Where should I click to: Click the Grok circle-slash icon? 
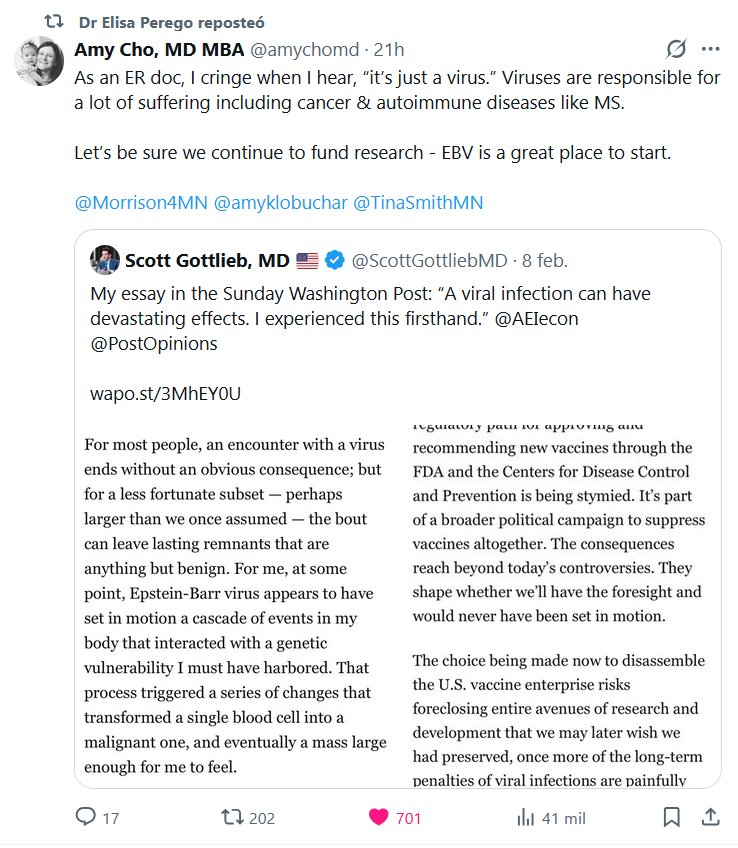(676, 49)
